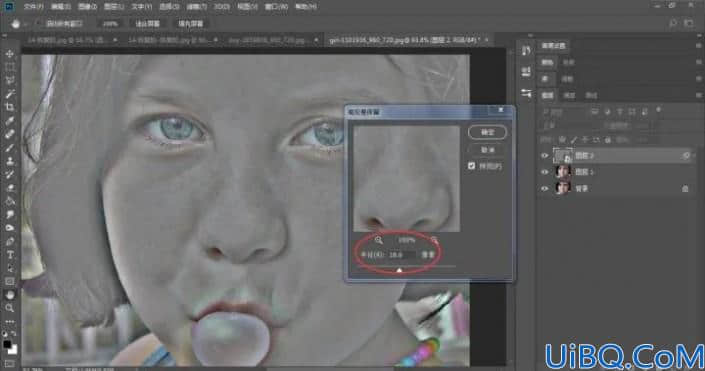Open the Properties panel icon in collapsed dock

526,72
